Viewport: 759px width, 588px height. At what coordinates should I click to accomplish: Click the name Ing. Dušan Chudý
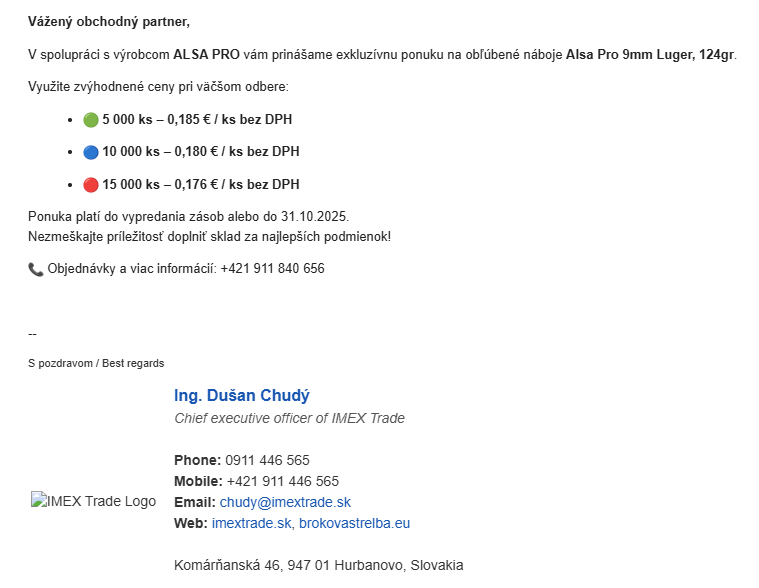pyautogui.click(x=241, y=395)
